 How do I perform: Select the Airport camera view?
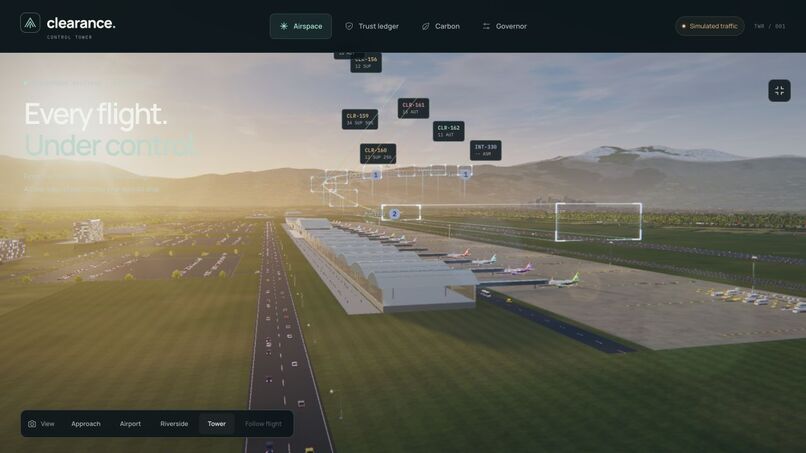click(130, 424)
